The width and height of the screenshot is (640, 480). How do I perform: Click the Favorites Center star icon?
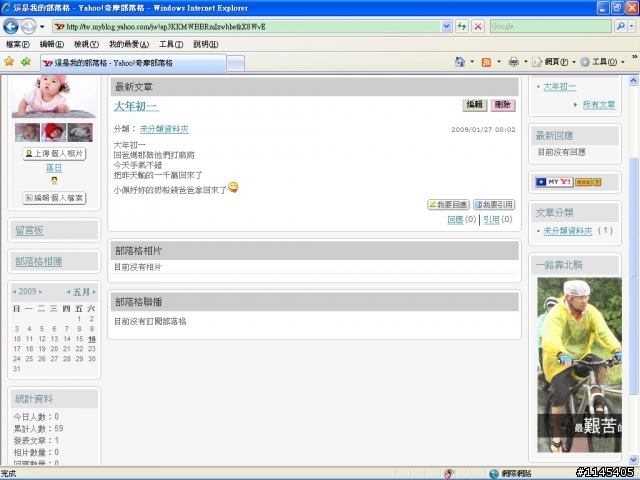(9, 62)
